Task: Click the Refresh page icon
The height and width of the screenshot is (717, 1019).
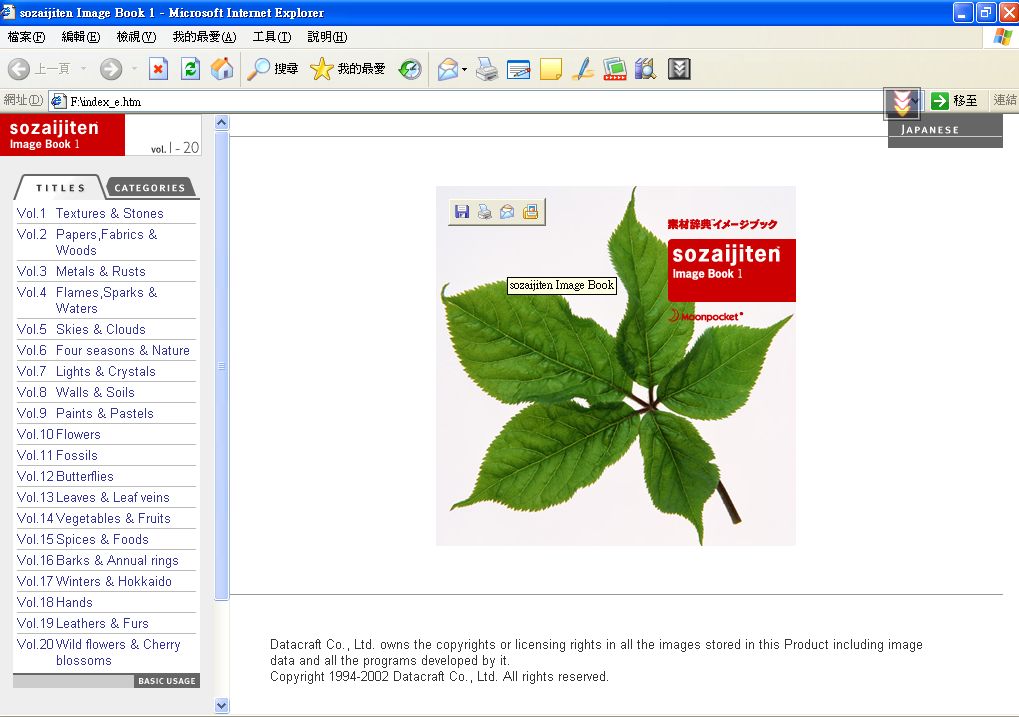Action: coord(190,69)
